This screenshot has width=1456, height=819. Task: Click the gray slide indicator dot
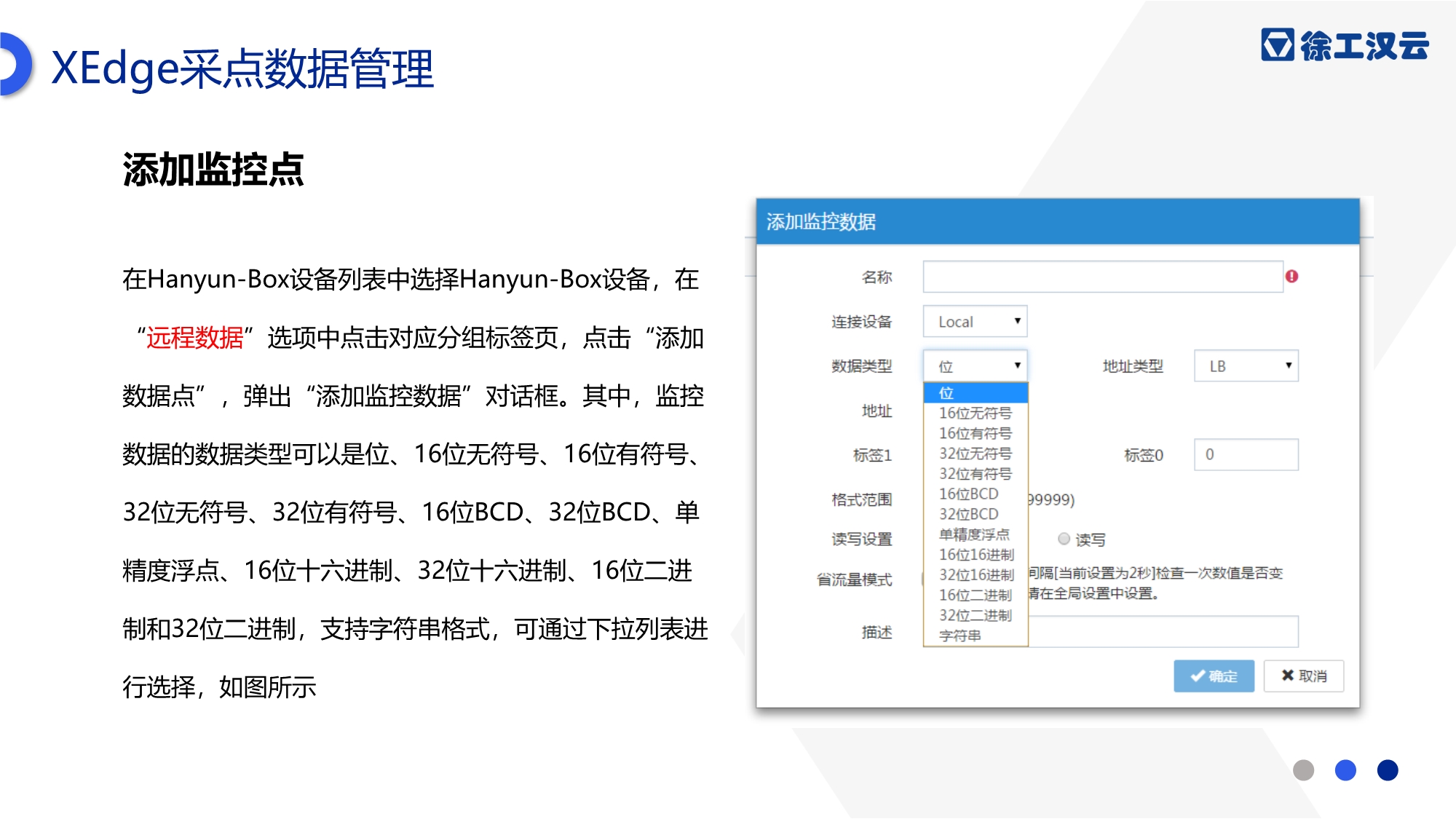(x=1303, y=769)
